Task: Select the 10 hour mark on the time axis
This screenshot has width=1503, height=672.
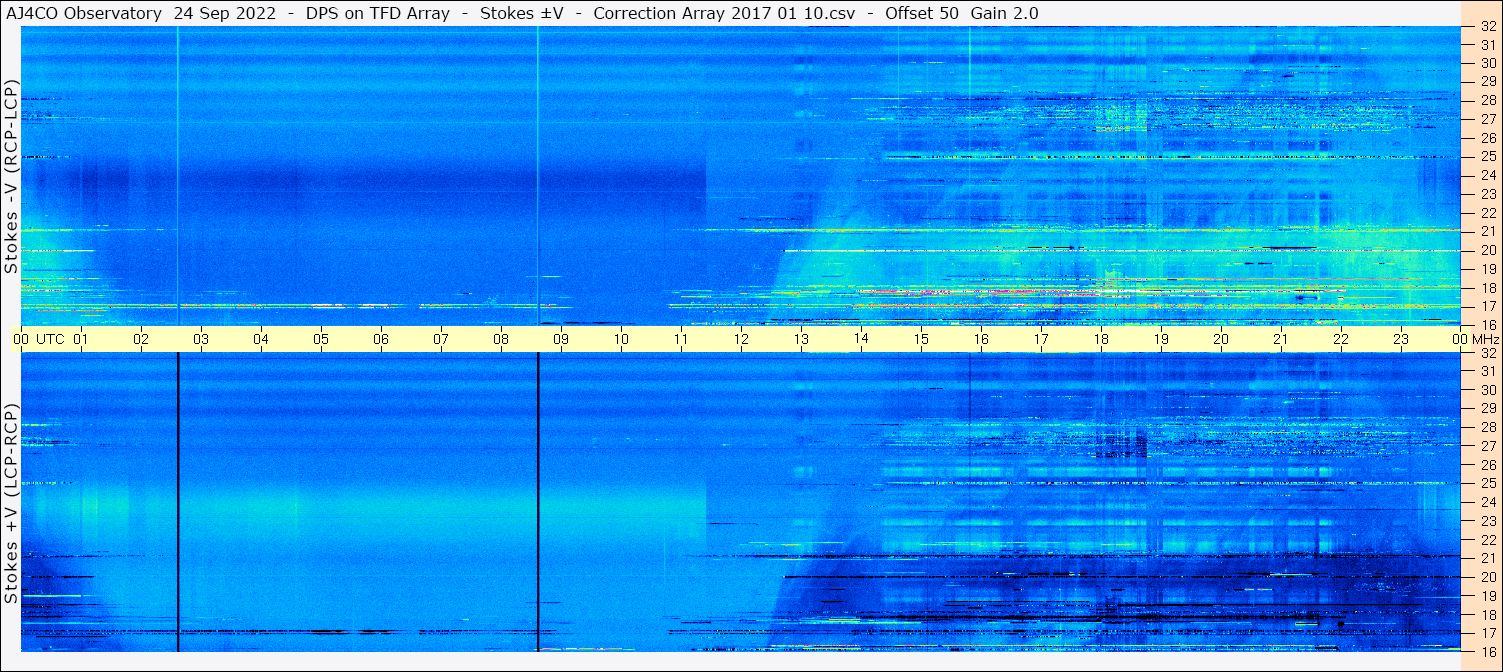Action: 621,339
